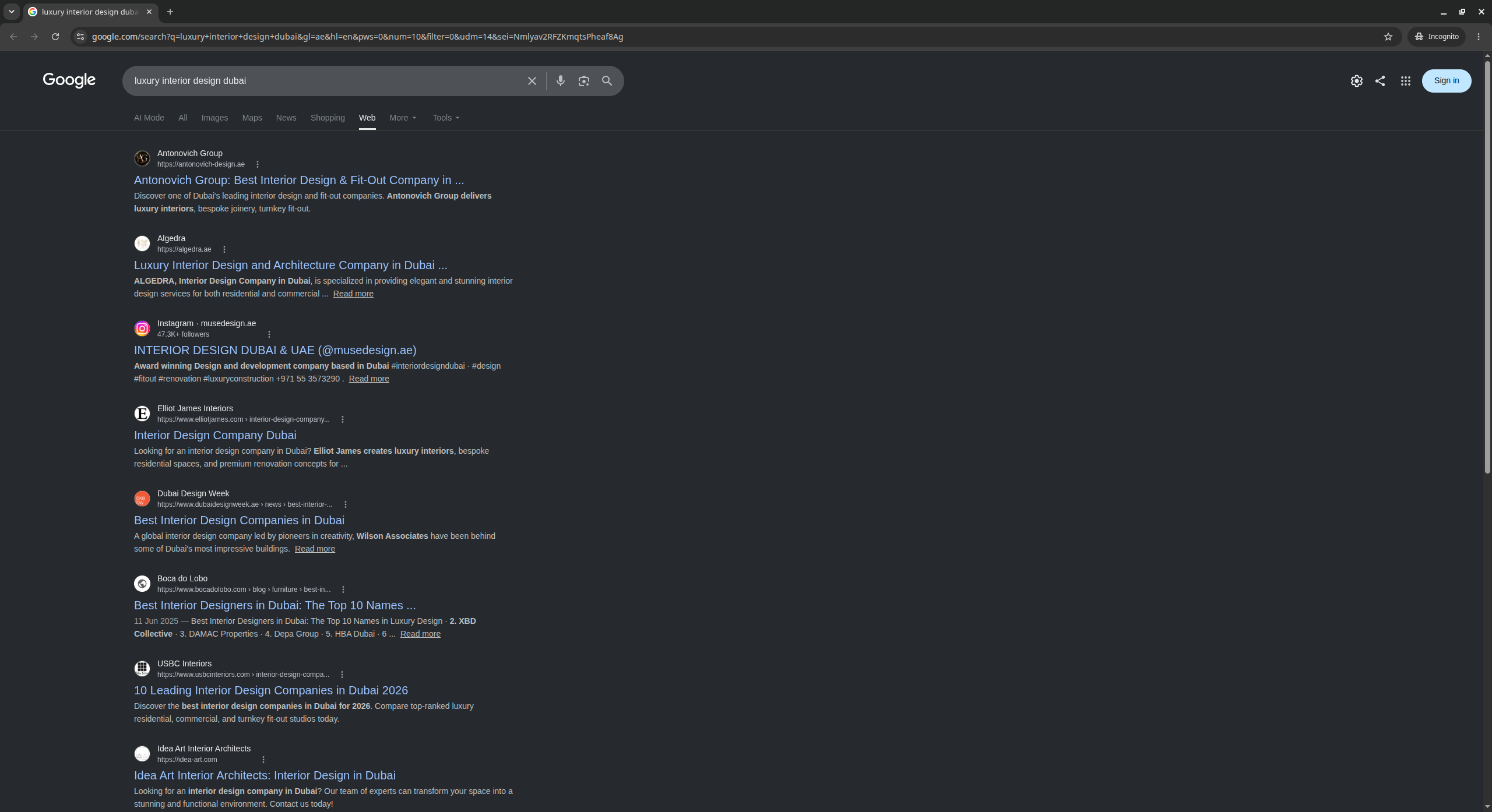Open INTERIOR DESIGN DUBAI & UAE Instagram link

275,351
